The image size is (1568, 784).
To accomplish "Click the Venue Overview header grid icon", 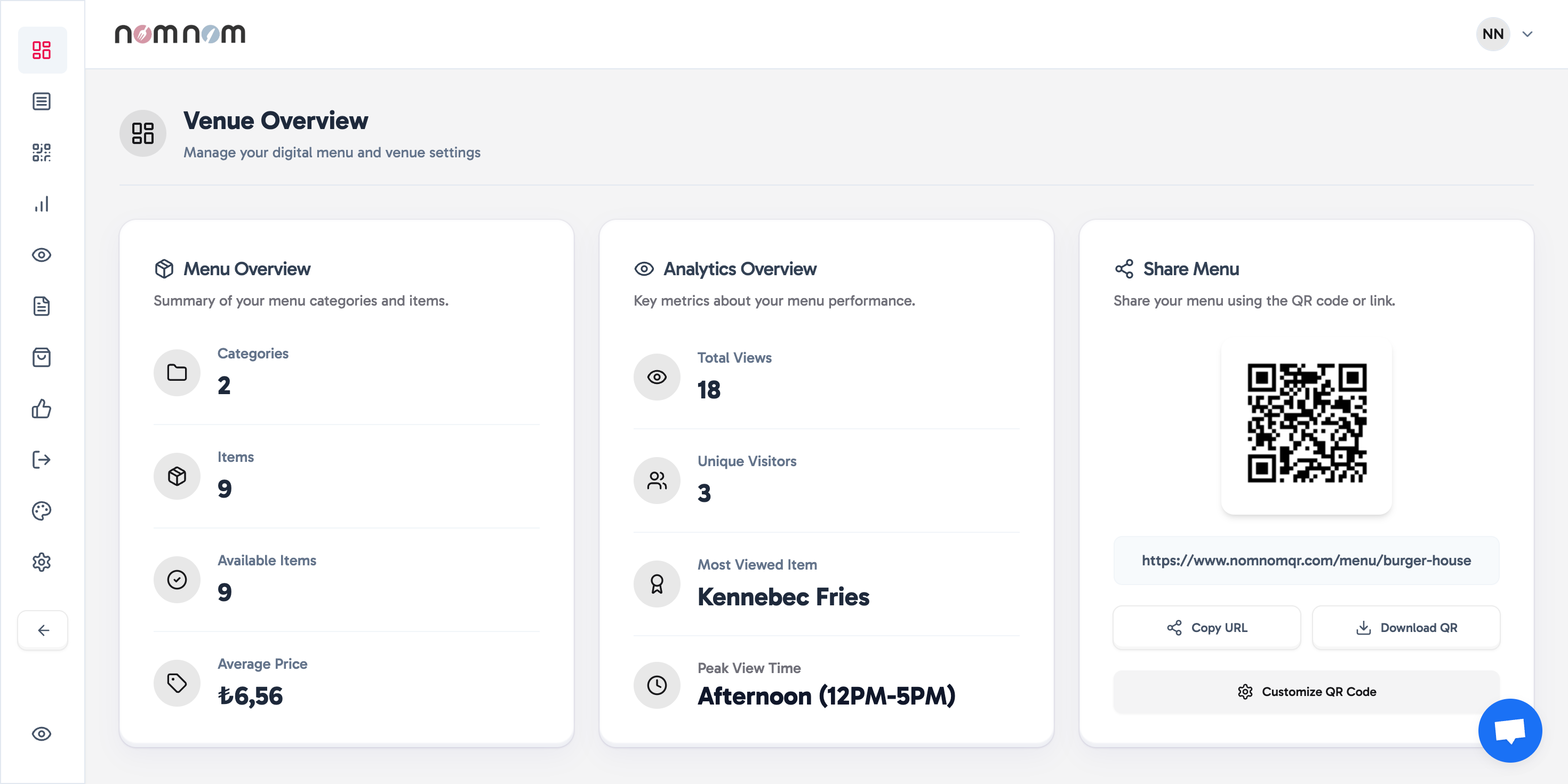I will coord(143,133).
